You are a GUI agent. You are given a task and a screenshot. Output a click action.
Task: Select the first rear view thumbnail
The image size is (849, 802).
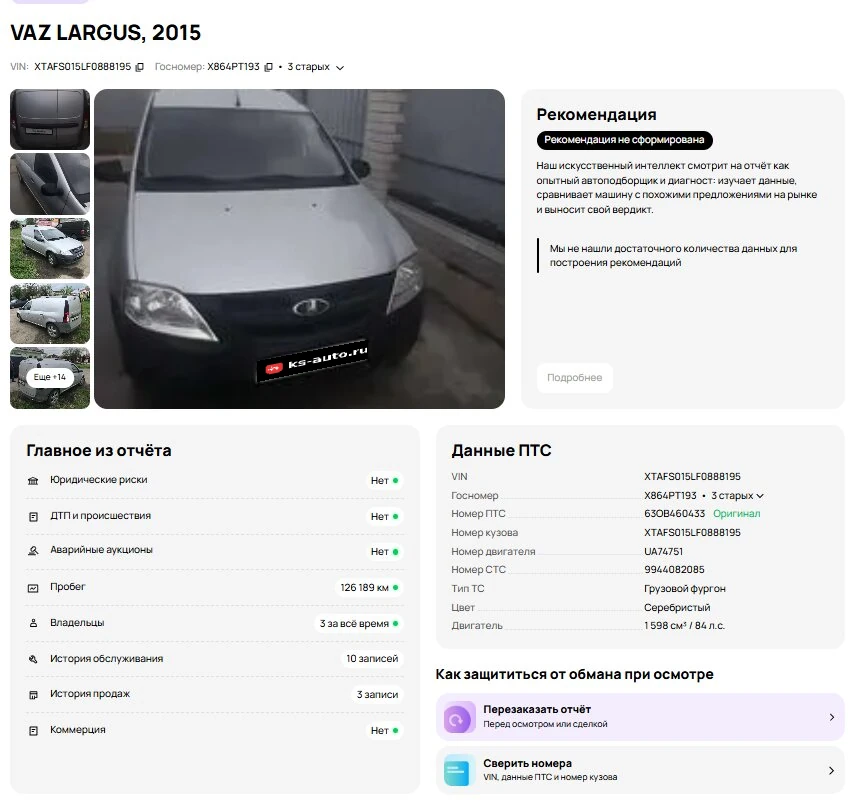[50, 119]
